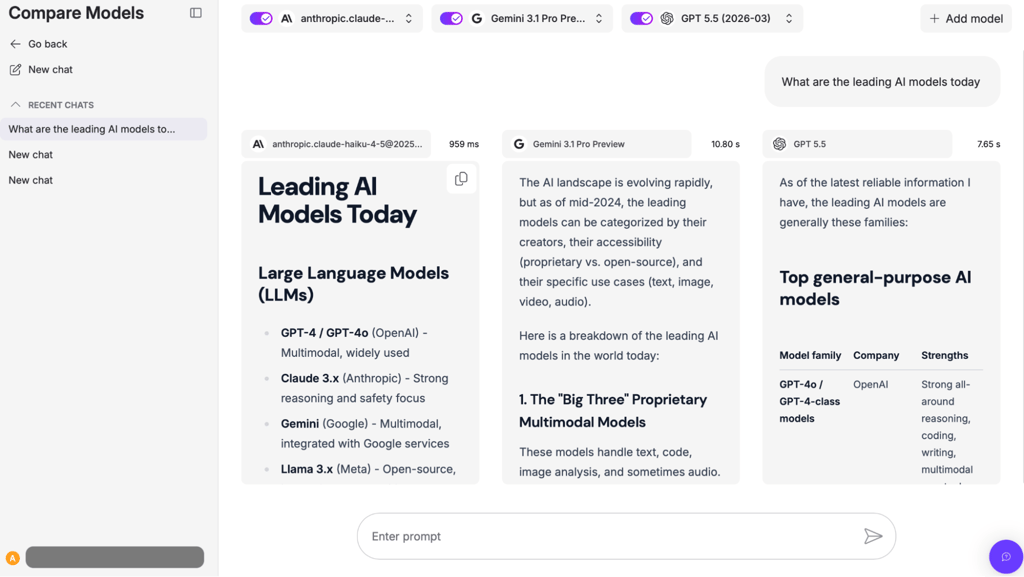Click 'Gemini 3.1 Pro Preview' response header label

point(579,144)
